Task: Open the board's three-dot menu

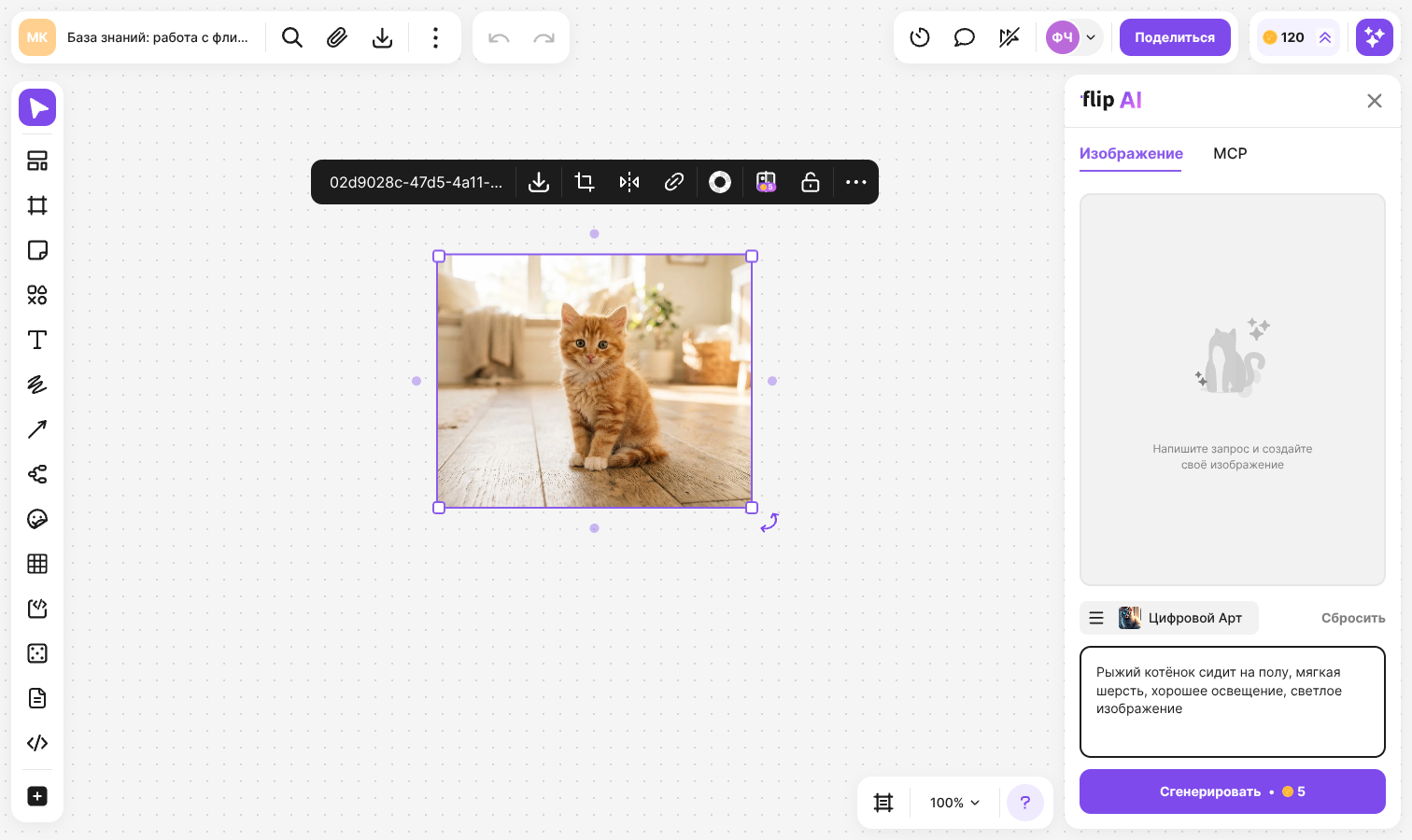Action: tap(435, 37)
